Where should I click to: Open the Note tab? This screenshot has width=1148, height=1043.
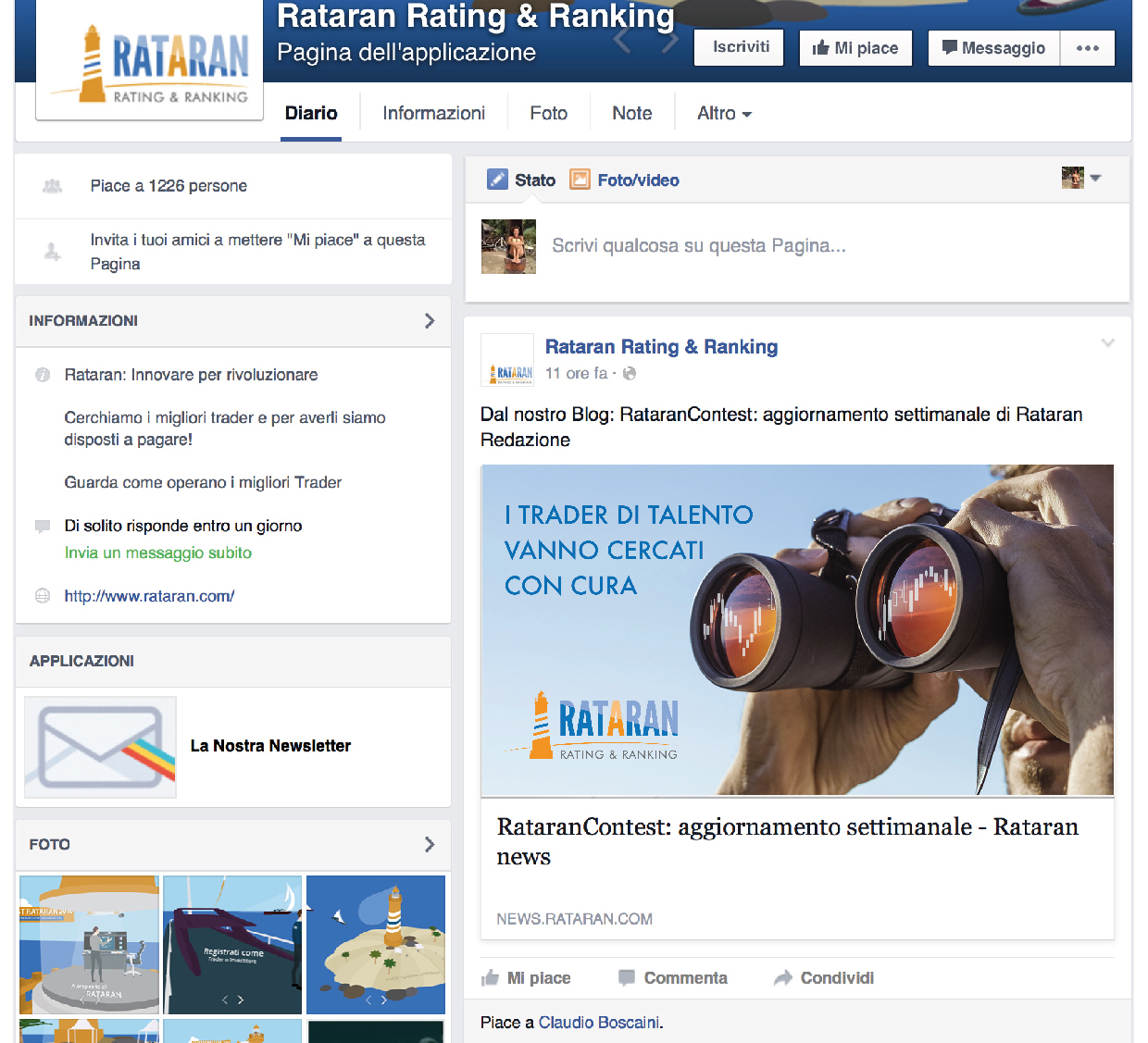[x=632, y=114]
